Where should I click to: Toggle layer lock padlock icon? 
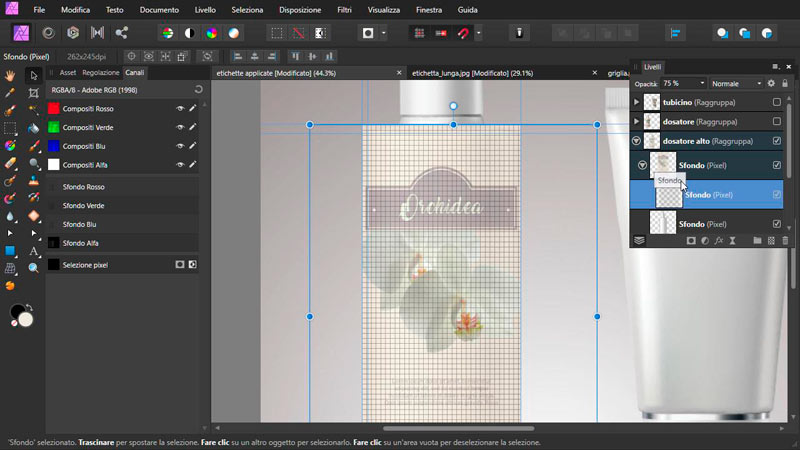tap(785, 83)
